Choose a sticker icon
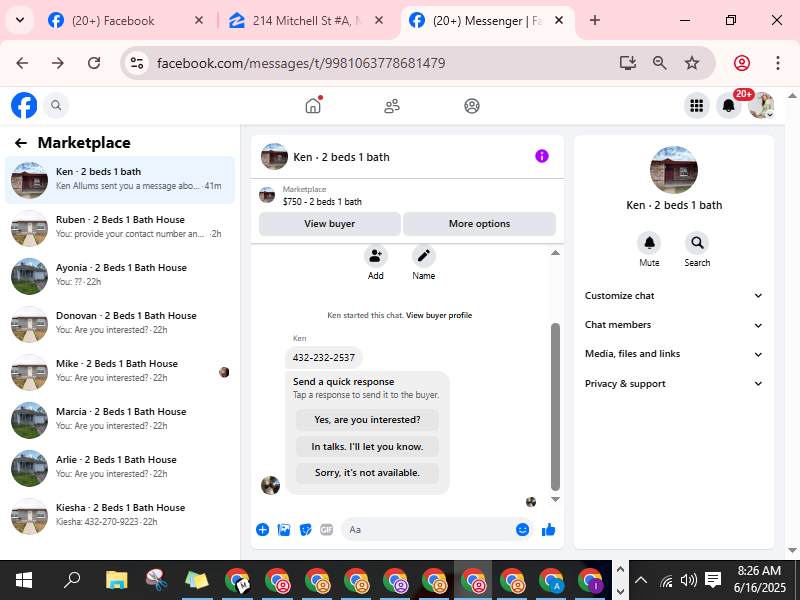Image resolution: width=800 pixels, height=600 pixels. pyautogui.click(x=305, y=530)
